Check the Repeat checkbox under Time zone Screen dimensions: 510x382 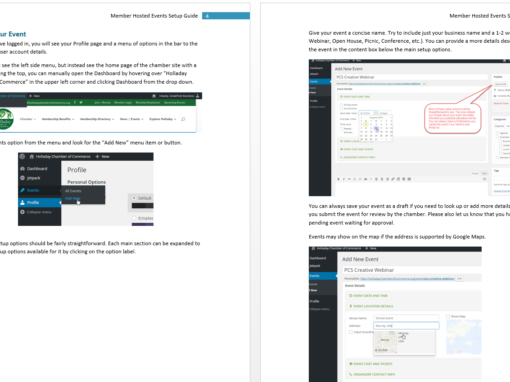[x=341, y=128]
